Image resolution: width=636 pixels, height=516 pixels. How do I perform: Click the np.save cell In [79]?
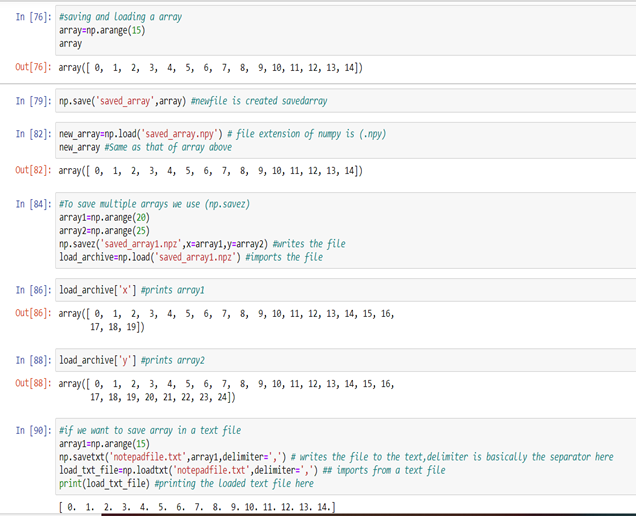346,101
